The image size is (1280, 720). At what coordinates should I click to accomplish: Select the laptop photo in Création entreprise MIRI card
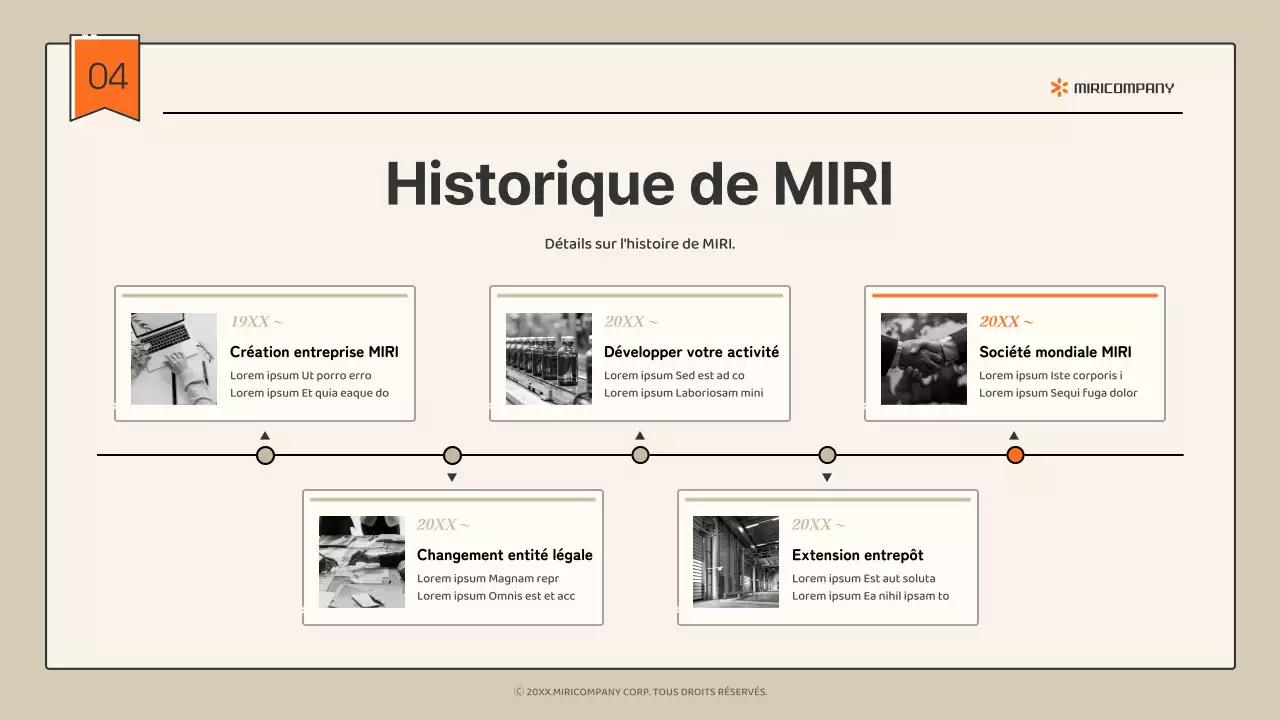173,358
